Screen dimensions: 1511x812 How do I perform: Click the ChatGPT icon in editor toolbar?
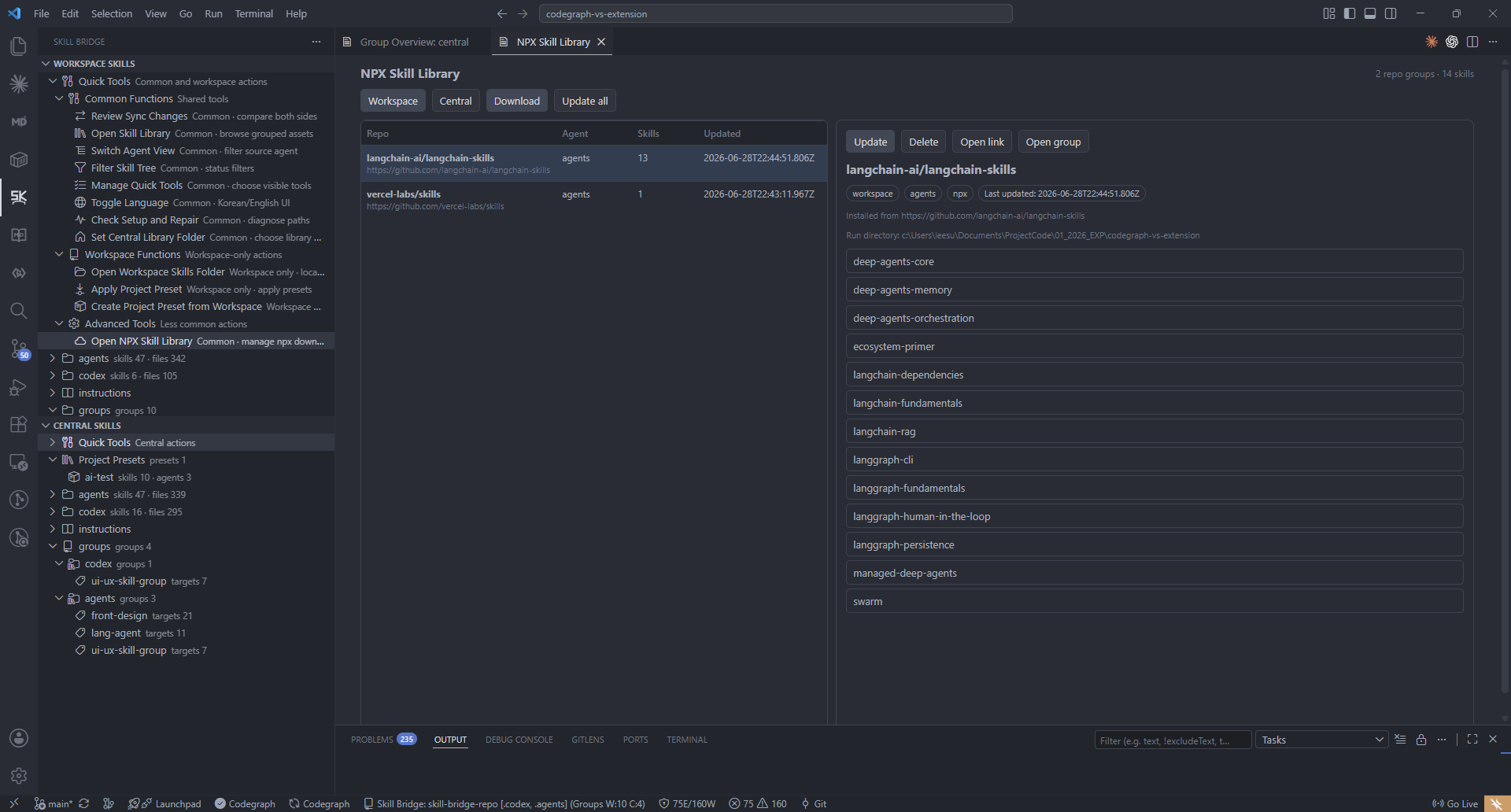coord(1452,42)
